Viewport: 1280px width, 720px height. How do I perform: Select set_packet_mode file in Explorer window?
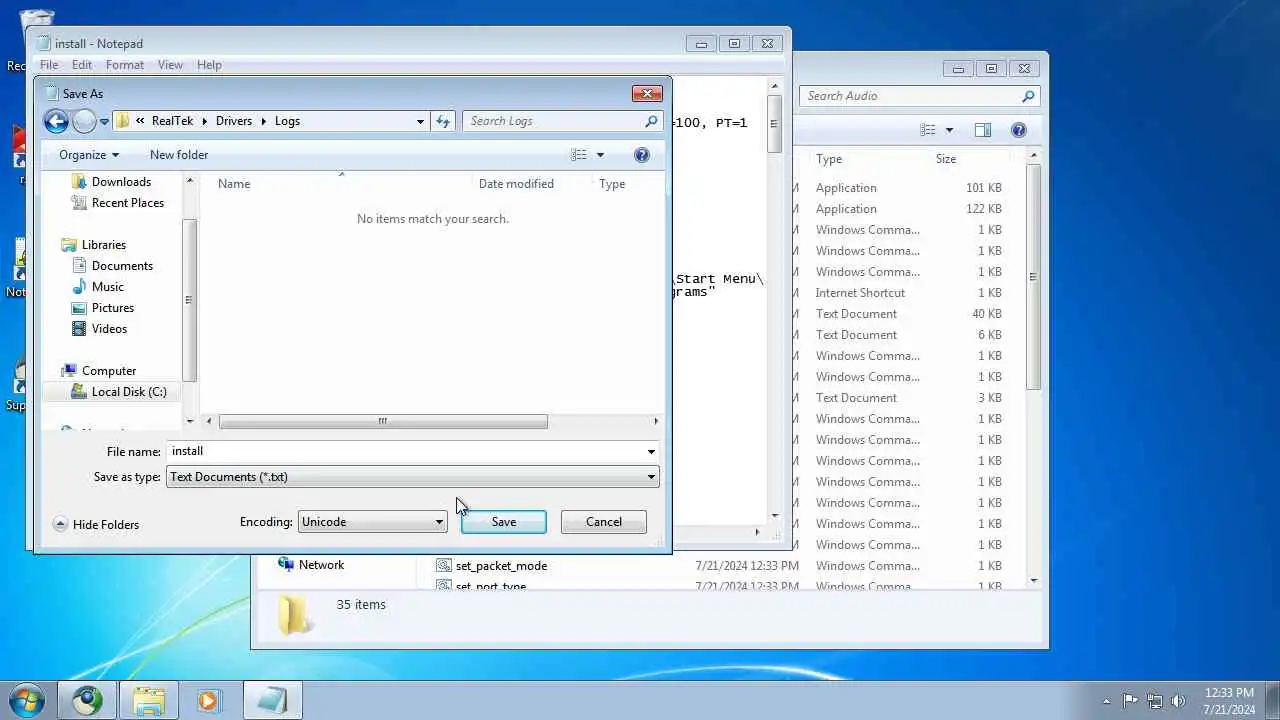click(x=501, y=566)
